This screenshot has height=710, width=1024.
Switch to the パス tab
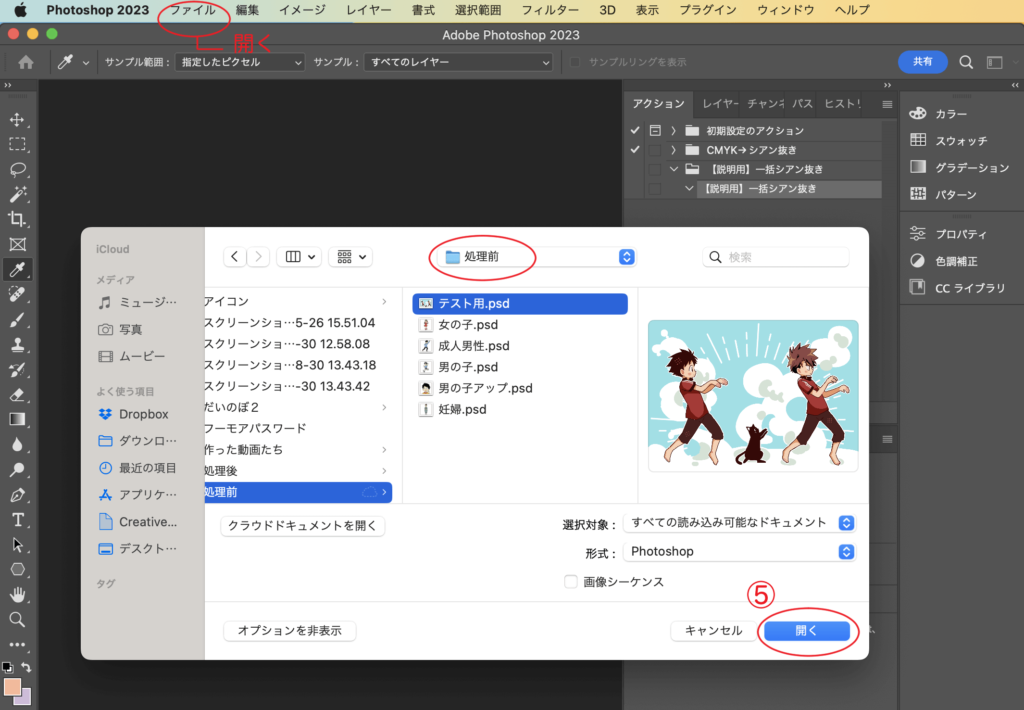[803, 104]
